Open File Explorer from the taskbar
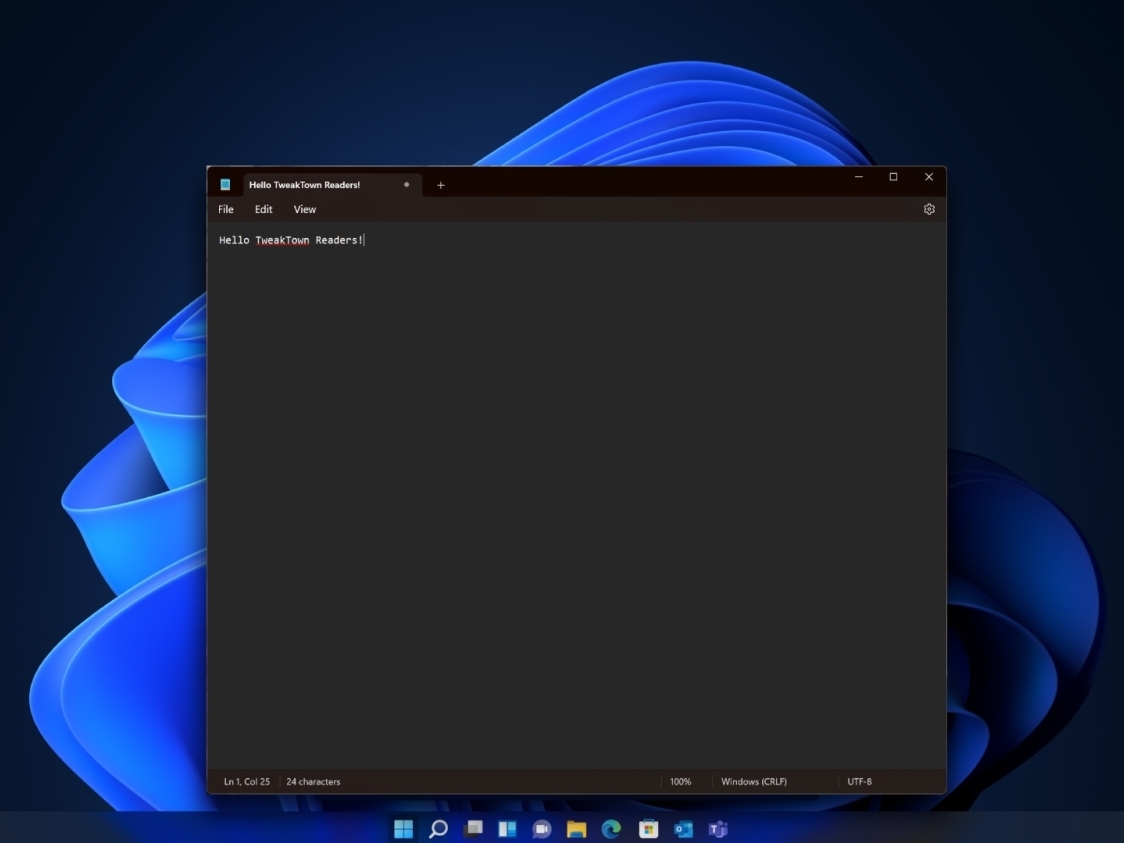 pos(576,829)
